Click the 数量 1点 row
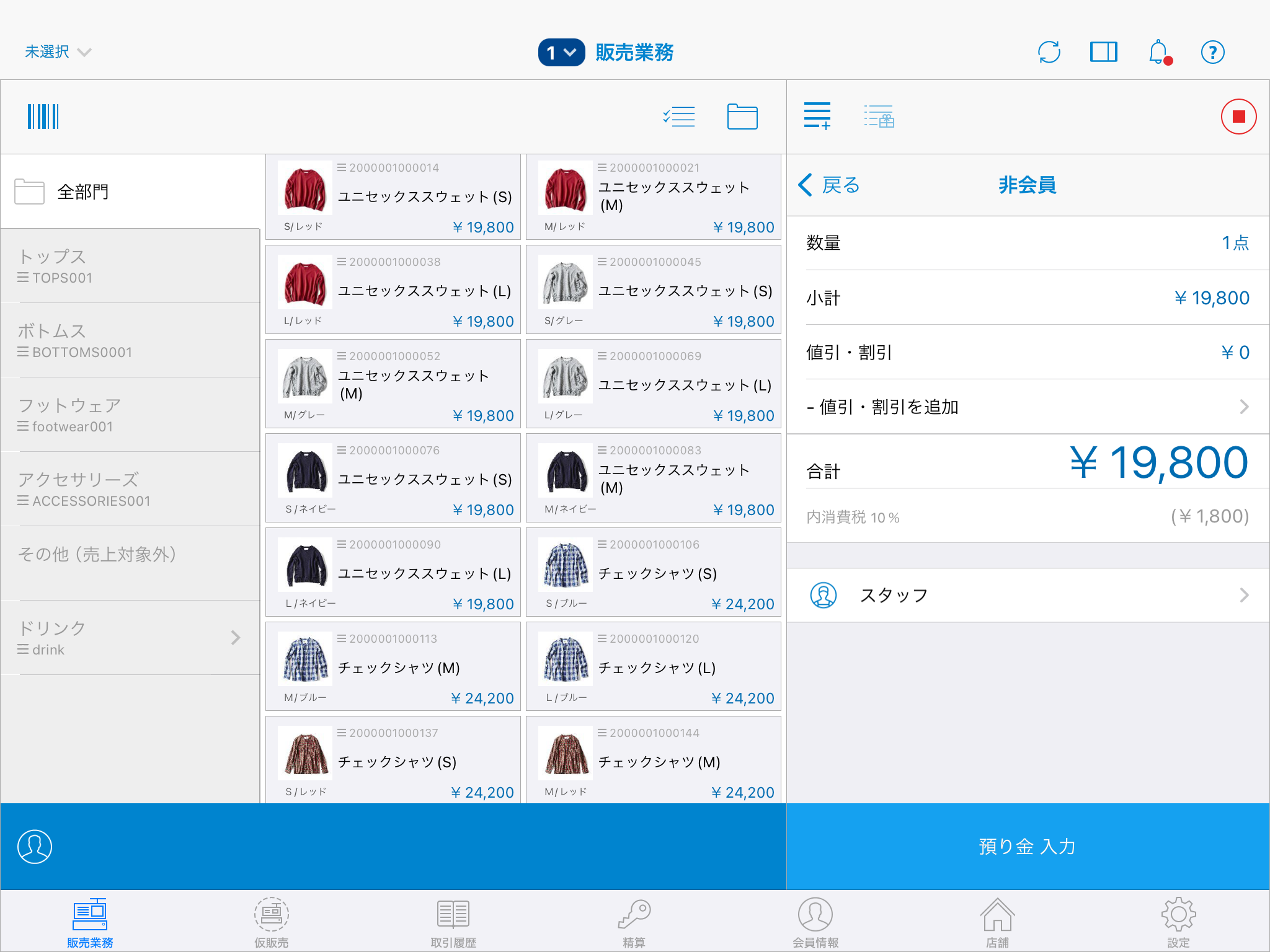This screenshot has height=952, width=1270. click(x=1028, y=243)
